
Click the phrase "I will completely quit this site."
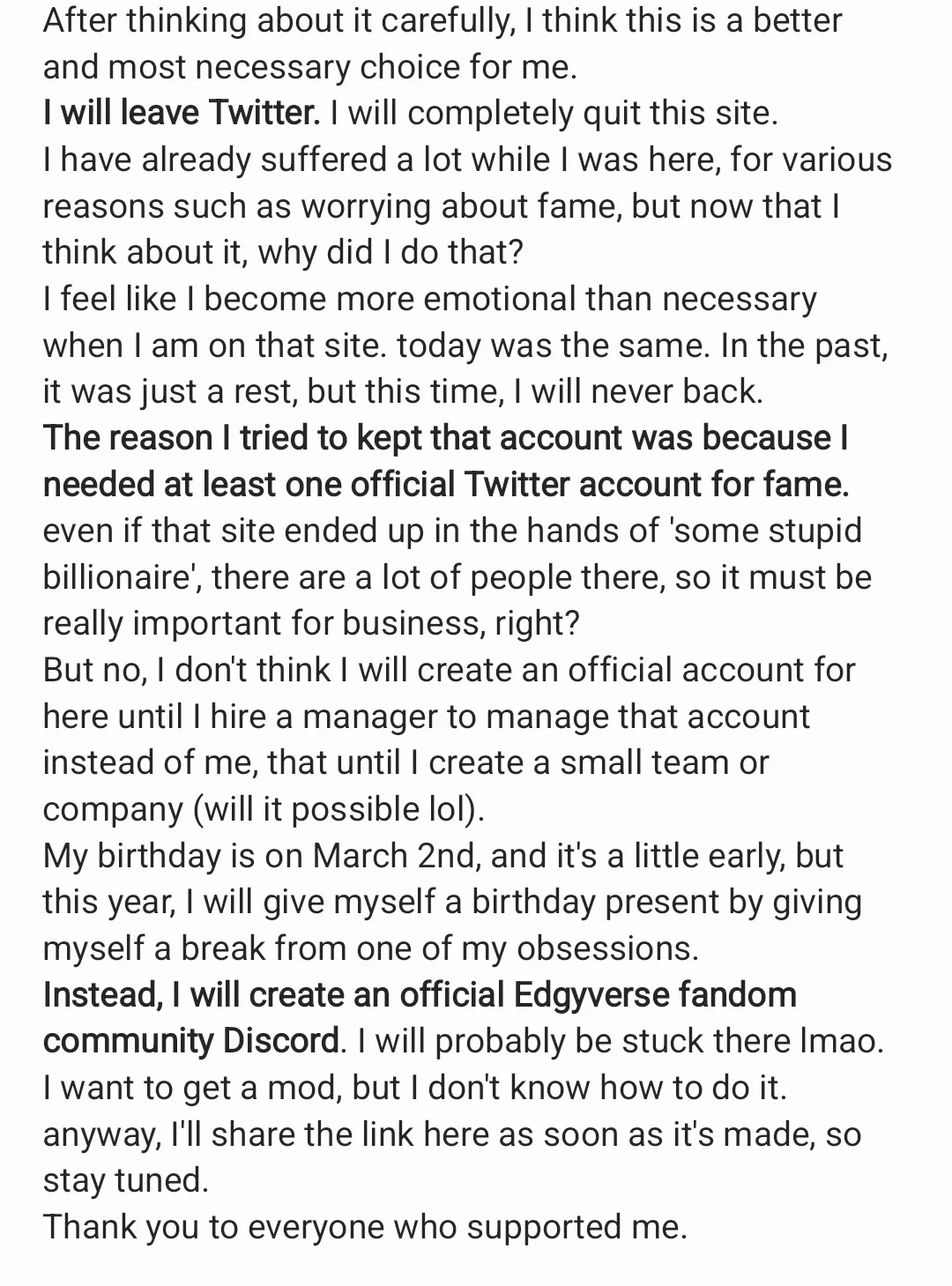[x=554, y=113]
